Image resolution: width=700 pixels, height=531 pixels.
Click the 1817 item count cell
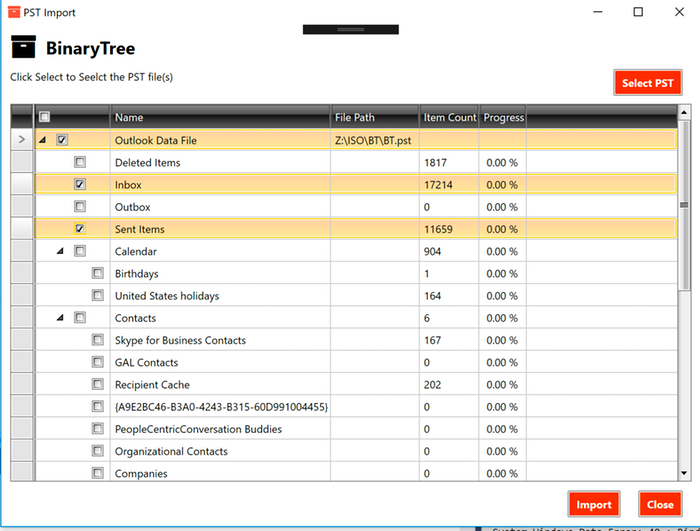coord(449,163)
